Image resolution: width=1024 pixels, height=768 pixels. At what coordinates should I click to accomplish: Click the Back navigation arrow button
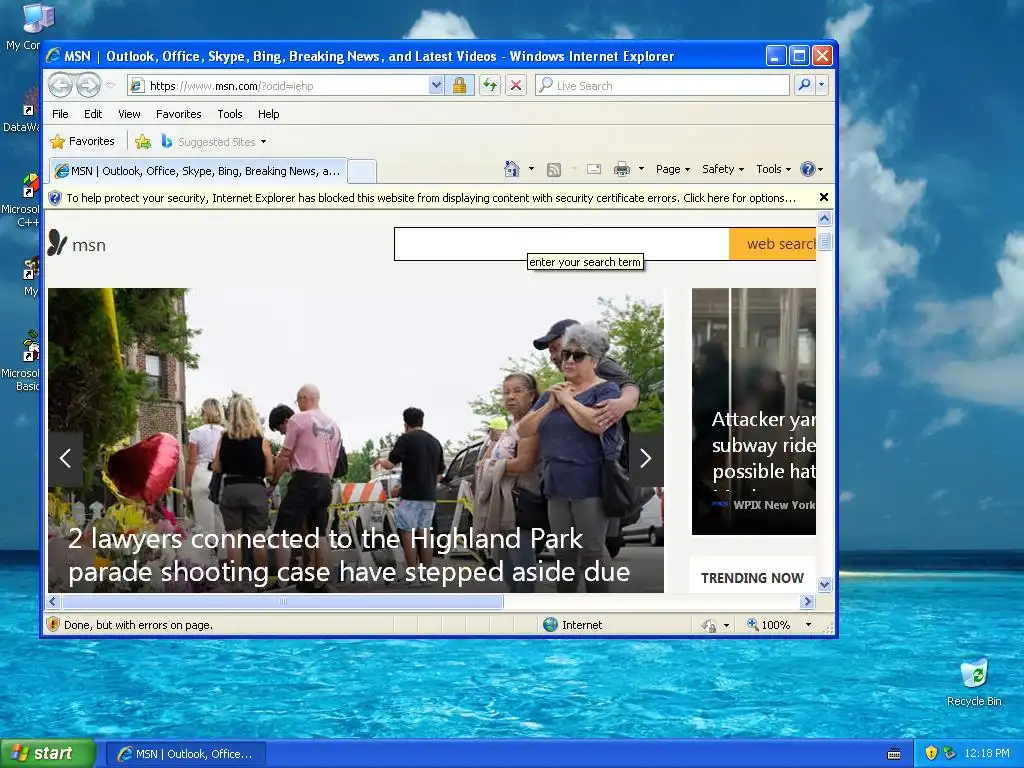click(60, 86)
